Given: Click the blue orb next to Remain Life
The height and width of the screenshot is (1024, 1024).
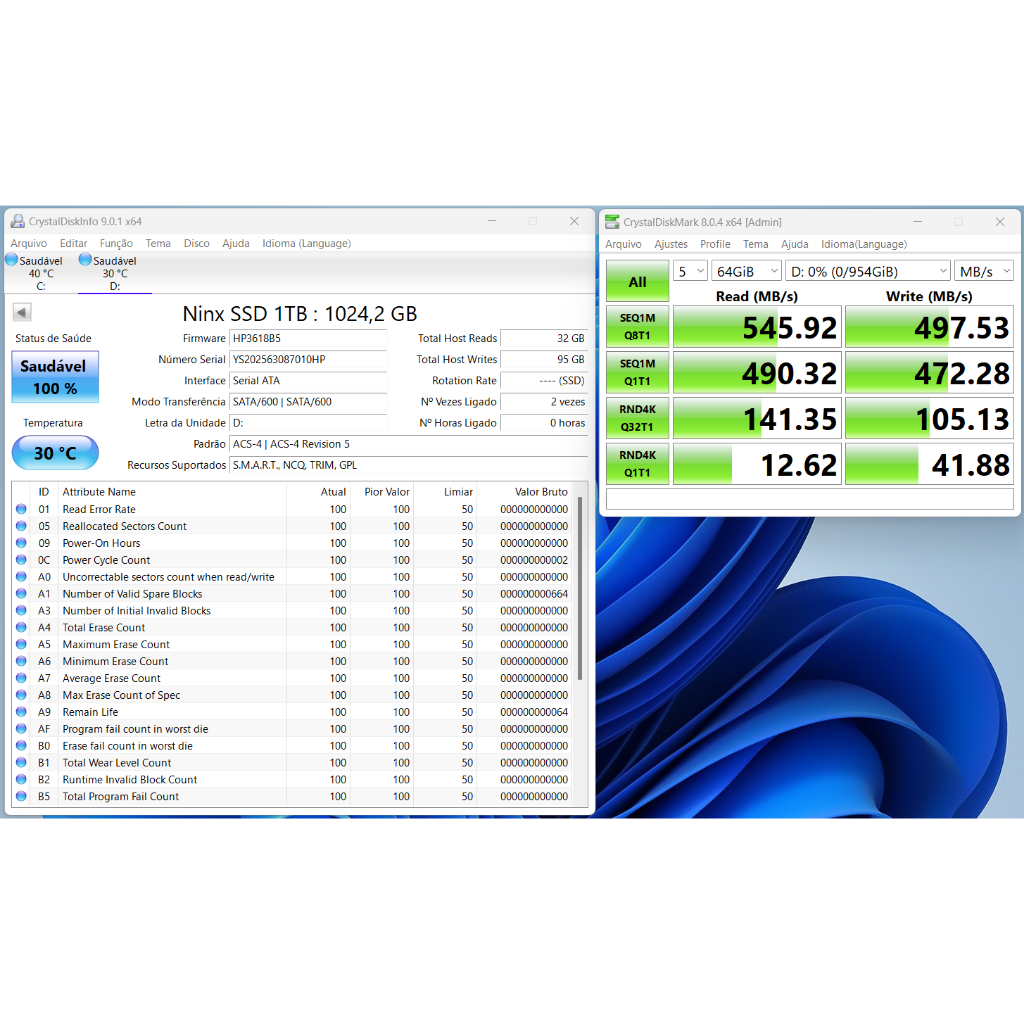Looking at the screenshot, I should coord(21,712).
